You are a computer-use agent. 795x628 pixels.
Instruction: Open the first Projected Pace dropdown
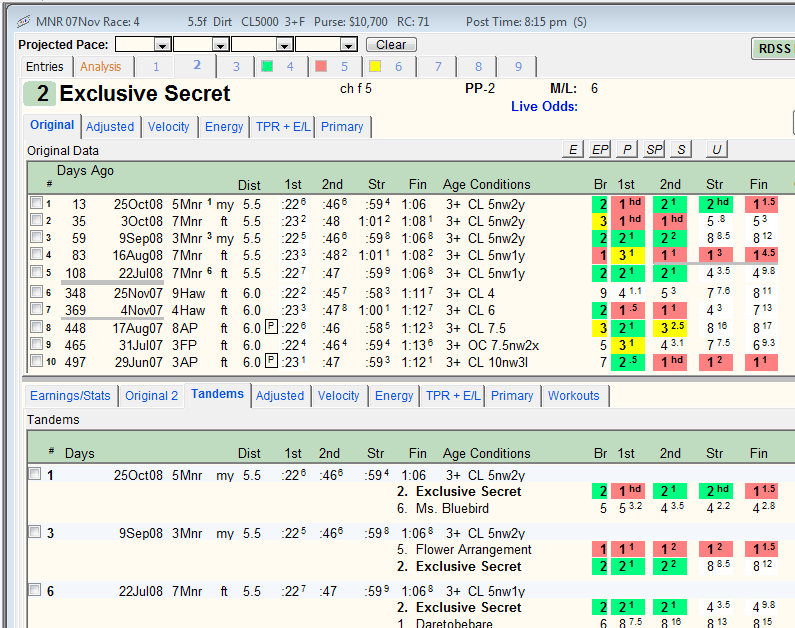point(162,45)
